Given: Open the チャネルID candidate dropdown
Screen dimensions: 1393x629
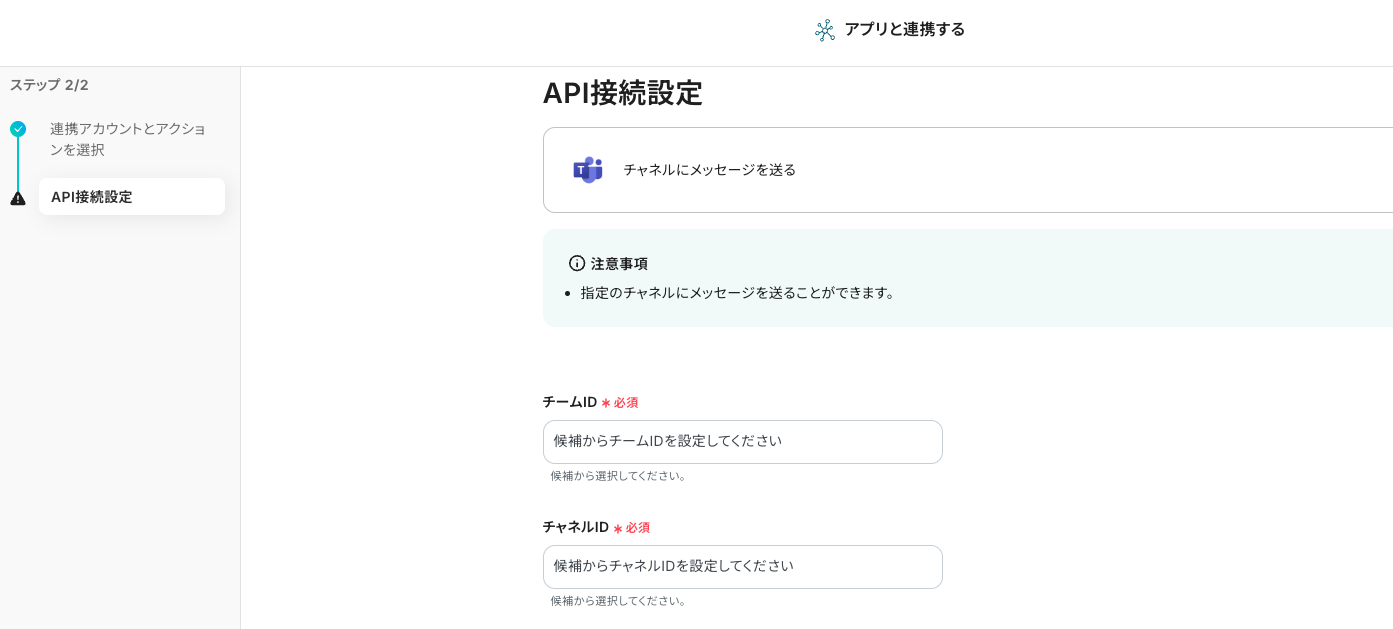Looking at the screenshot, I should tap(742, 566).
